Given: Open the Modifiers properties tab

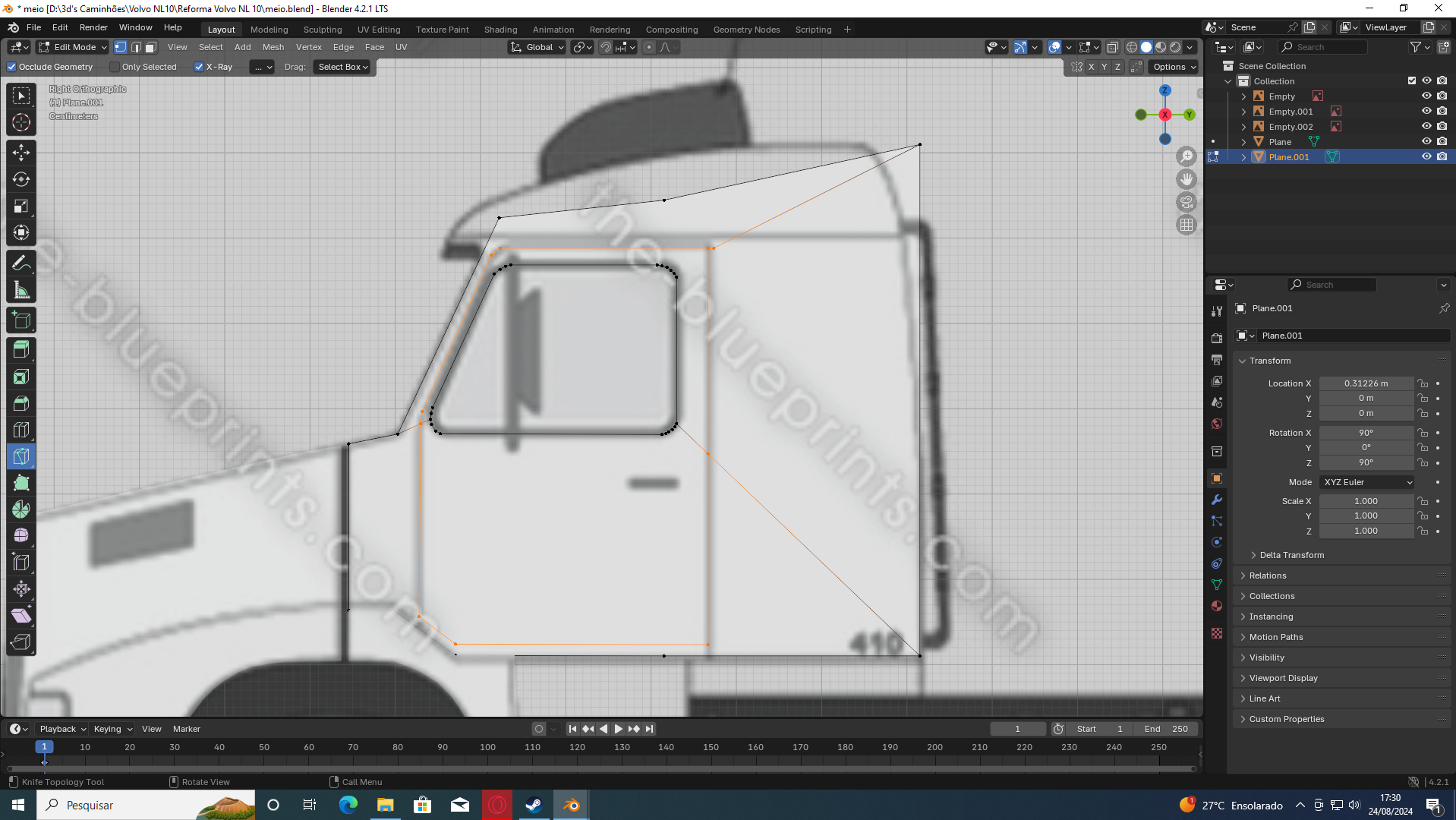Looking at the screenshot, I should click(1217, 500).
